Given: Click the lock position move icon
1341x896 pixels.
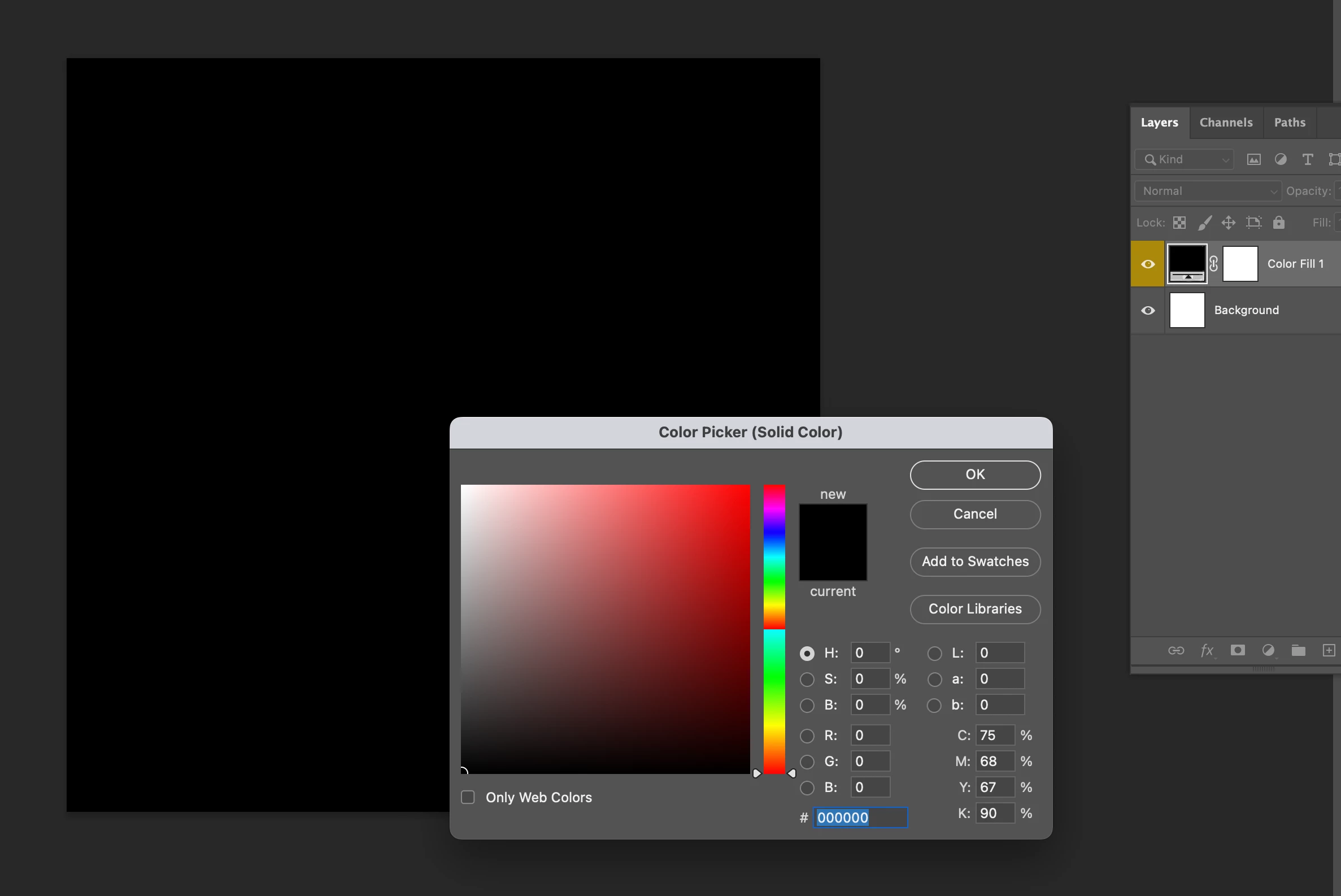Looking at the screenshot, I should 1229,222.
